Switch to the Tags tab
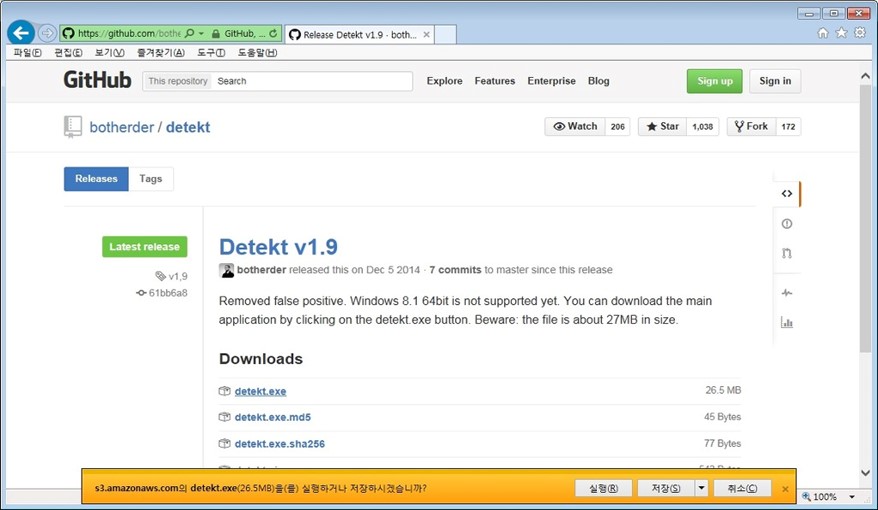Screen dimensions: 878x510 [151, 179]
